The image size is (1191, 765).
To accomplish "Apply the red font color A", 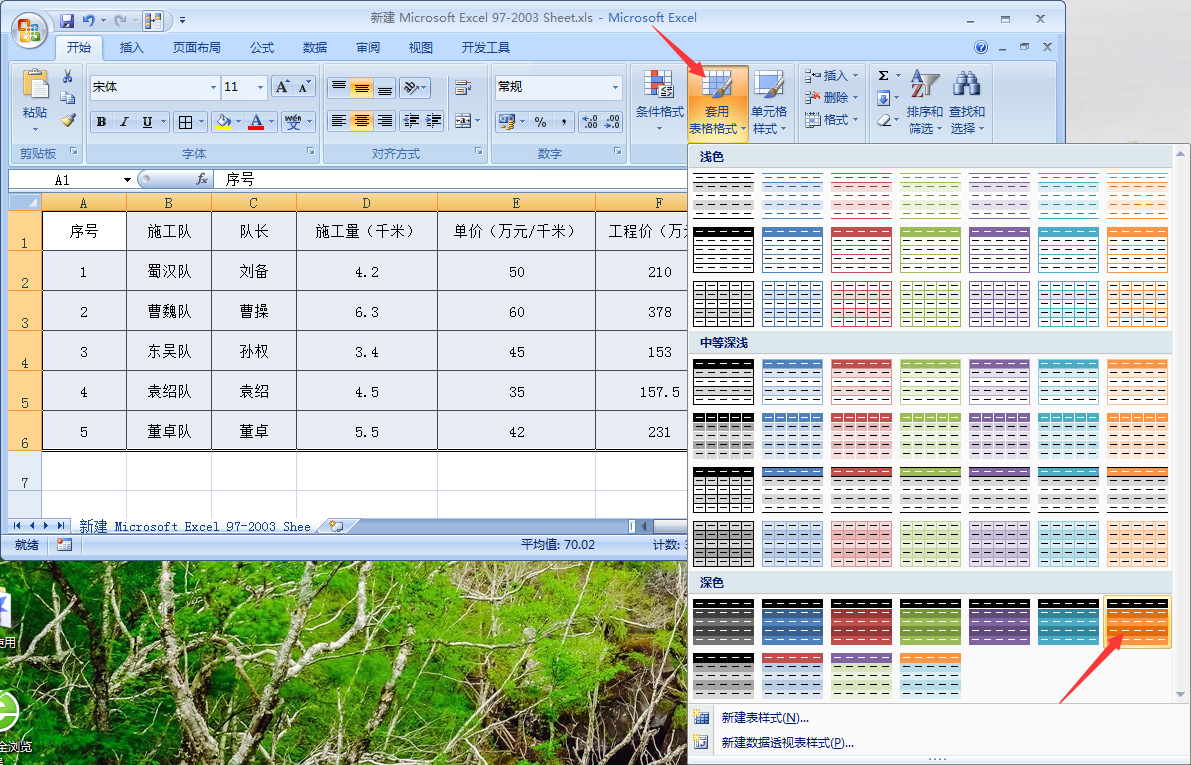I will 256,122.
